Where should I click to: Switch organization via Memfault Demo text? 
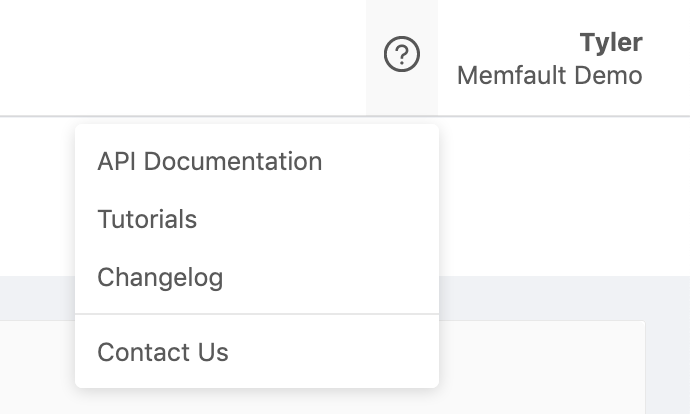click(549, 75)
